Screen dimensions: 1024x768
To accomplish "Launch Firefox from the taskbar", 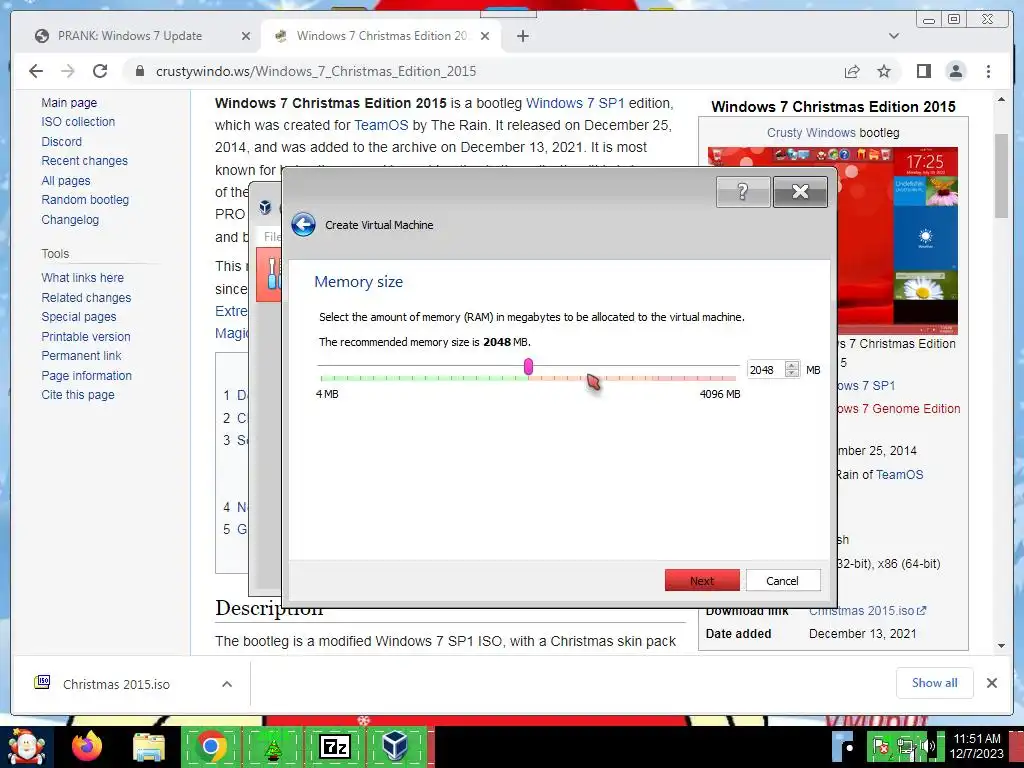I will point(87,746).
